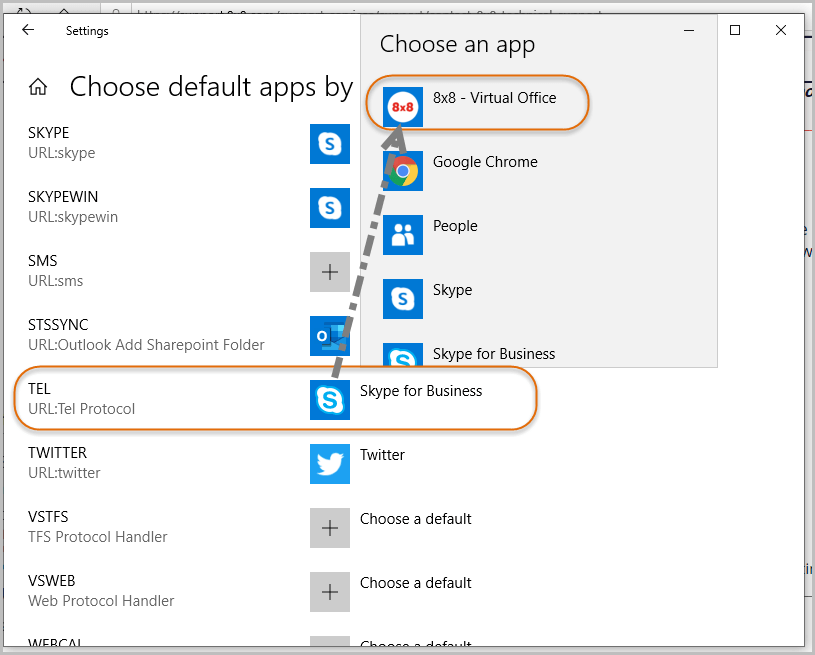Image resolution: width=815 pixels, height=655 pixels.
Task: Choose Google Chrome from app list
Action: pos(484,163)
